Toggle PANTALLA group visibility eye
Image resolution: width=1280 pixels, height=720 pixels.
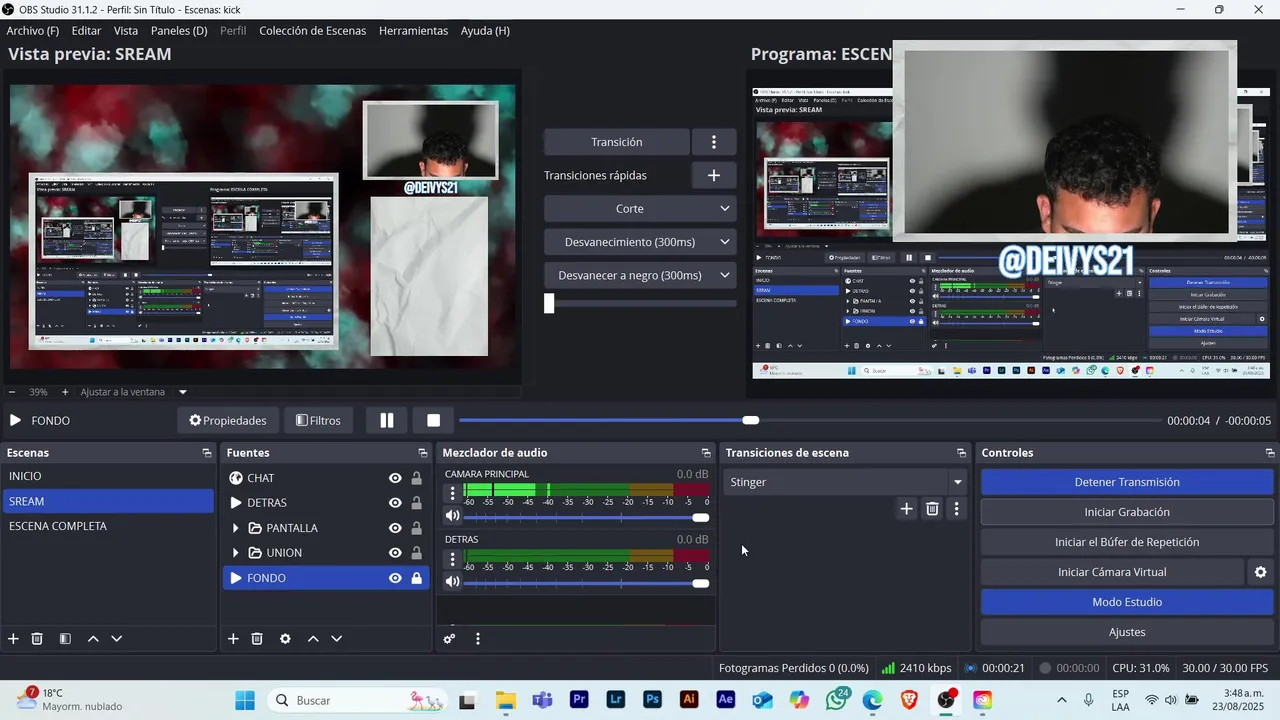pos(396,528)
